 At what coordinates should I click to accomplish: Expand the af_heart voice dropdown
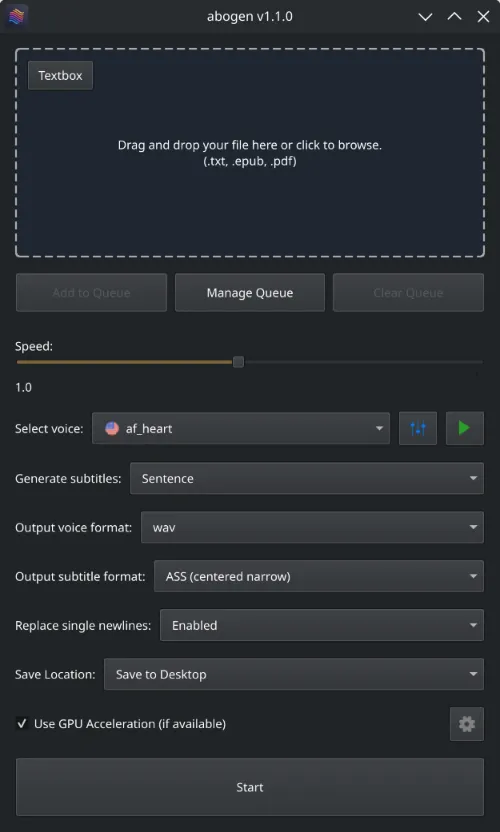point(241,428)
